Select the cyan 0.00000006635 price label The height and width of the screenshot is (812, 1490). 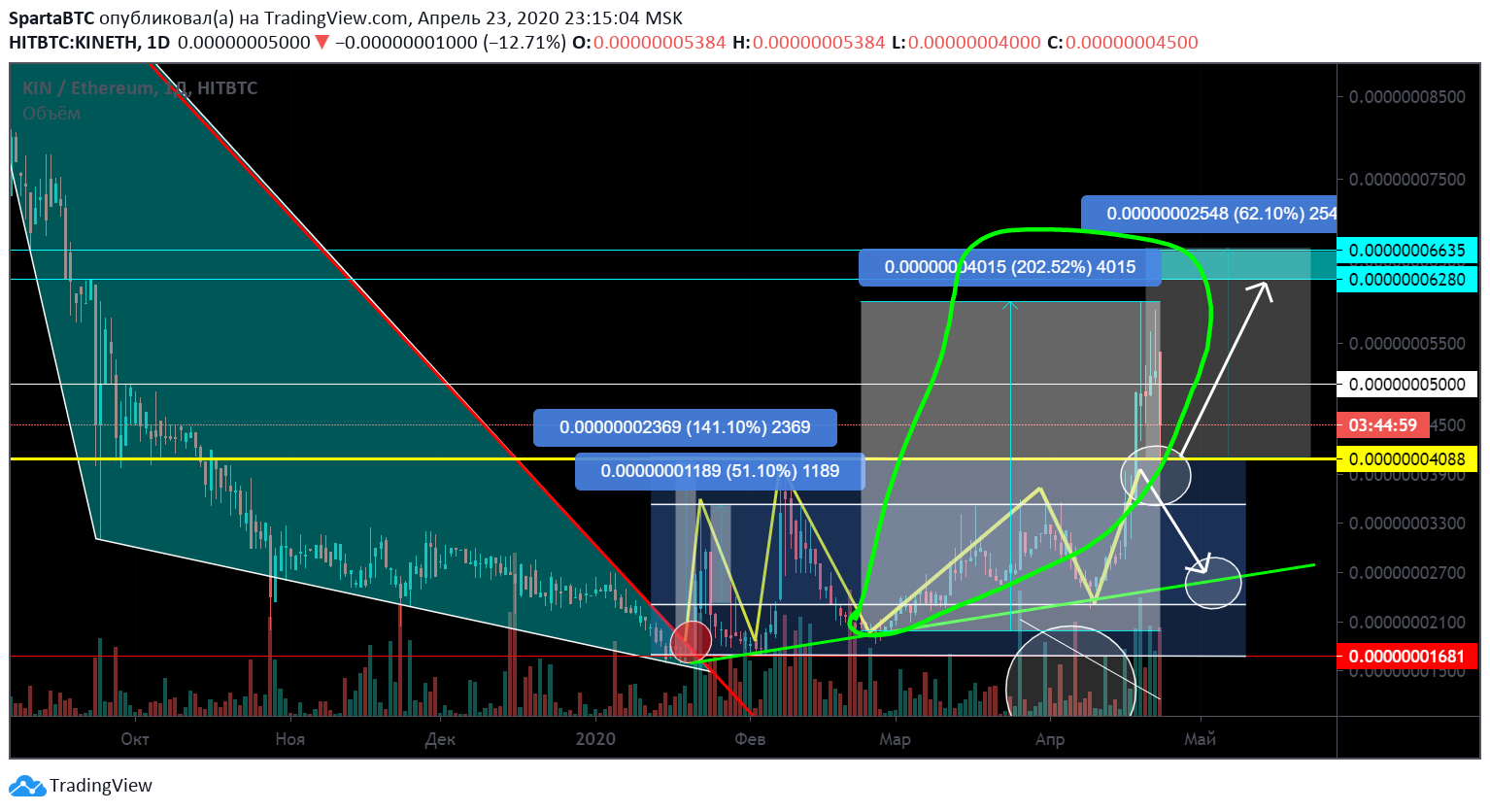point(1406,251)
